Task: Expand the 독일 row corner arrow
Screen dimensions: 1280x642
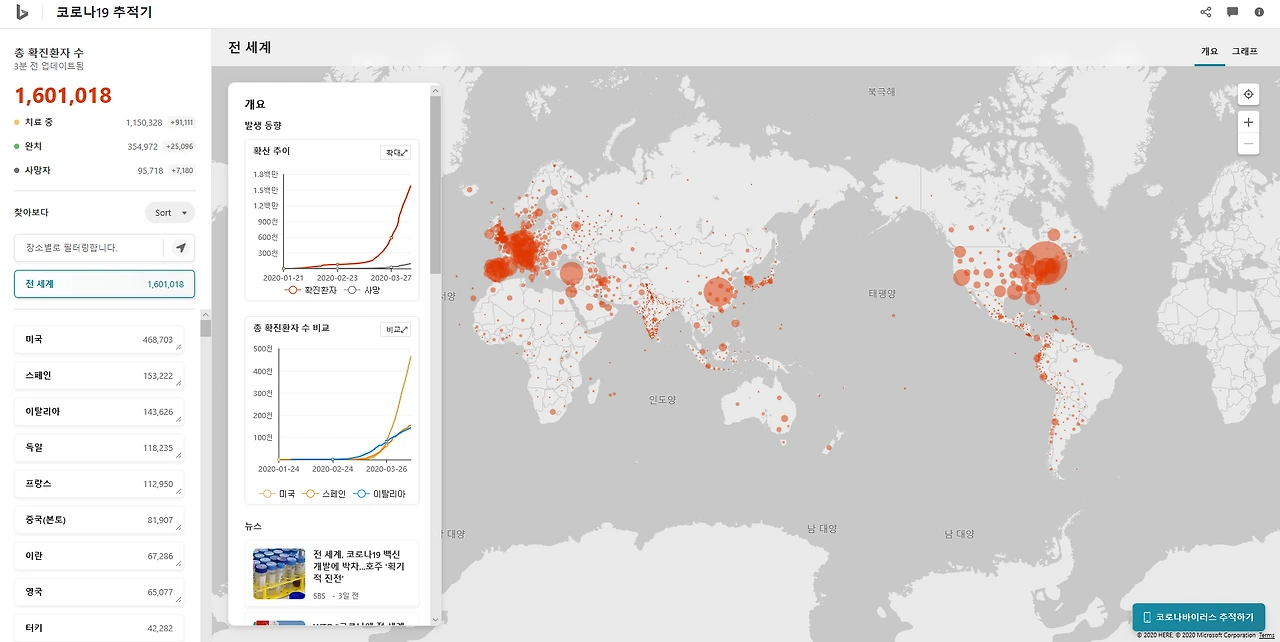Action: pos(180,456)
